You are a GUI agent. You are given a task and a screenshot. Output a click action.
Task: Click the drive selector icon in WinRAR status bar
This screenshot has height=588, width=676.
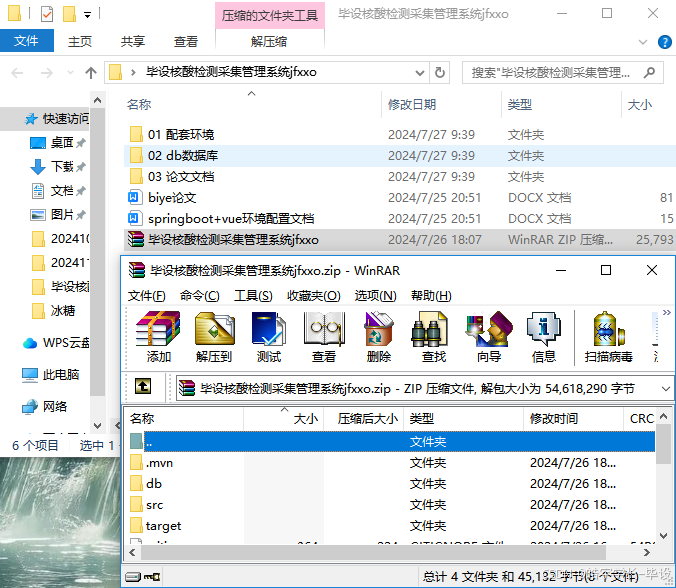(132, 577)
